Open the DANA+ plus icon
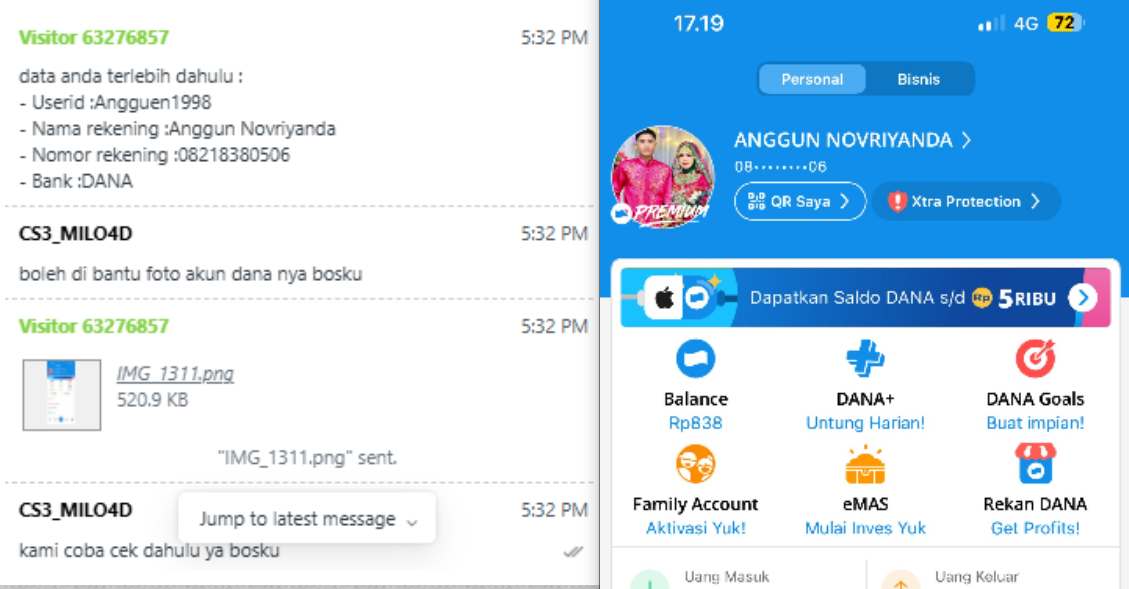The image size is (1129, 589). click(865, 359)
